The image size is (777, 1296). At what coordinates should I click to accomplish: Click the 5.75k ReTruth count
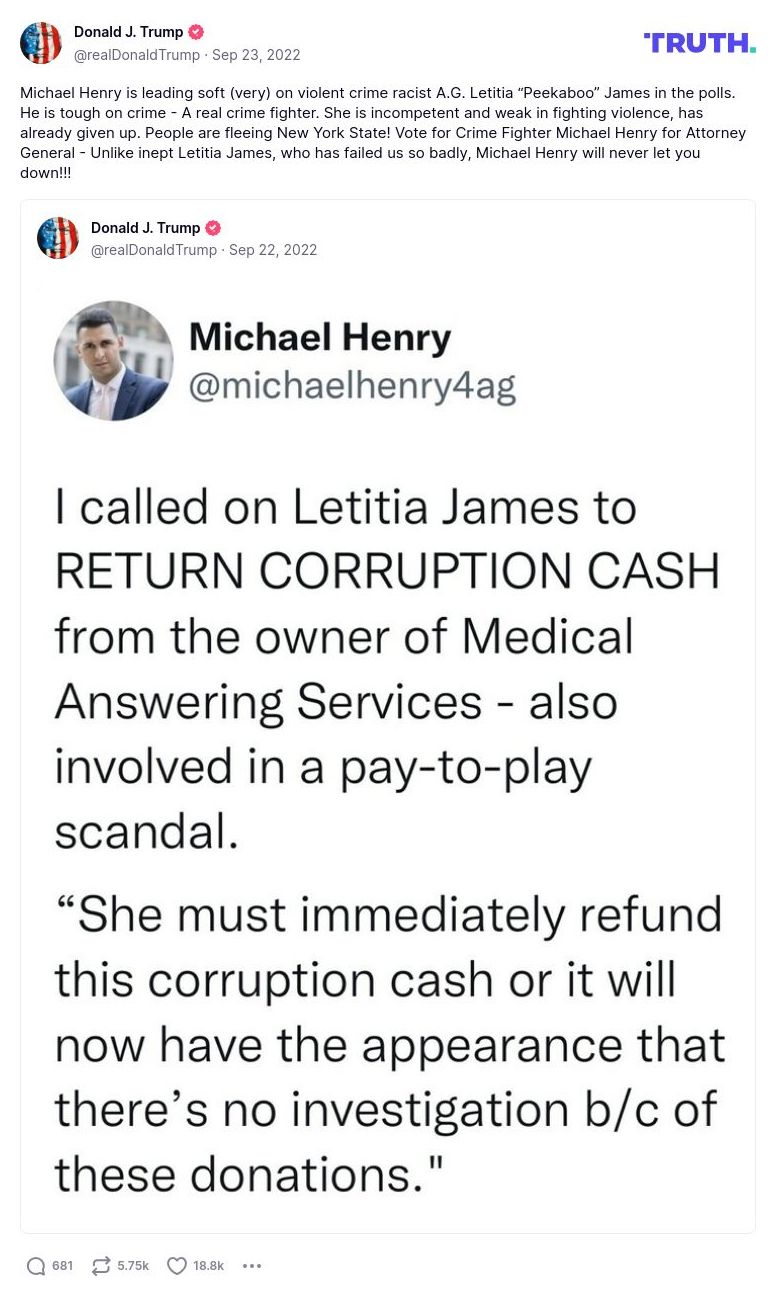(x=133, y=1266)
